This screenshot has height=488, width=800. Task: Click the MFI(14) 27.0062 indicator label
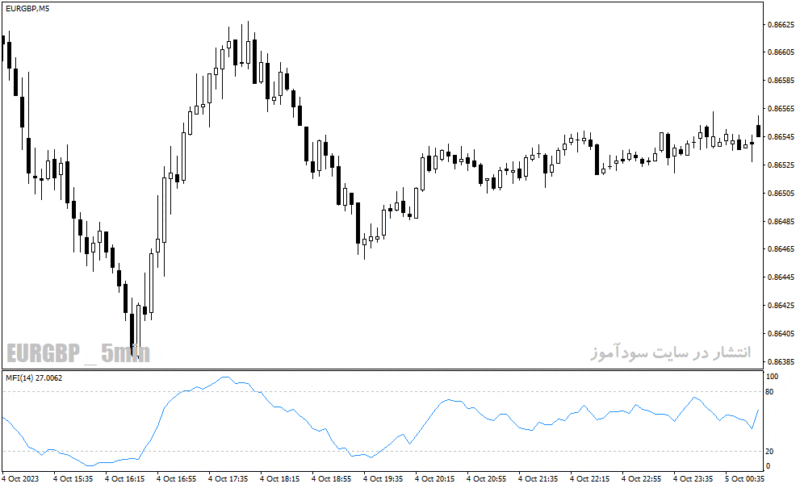34,378
